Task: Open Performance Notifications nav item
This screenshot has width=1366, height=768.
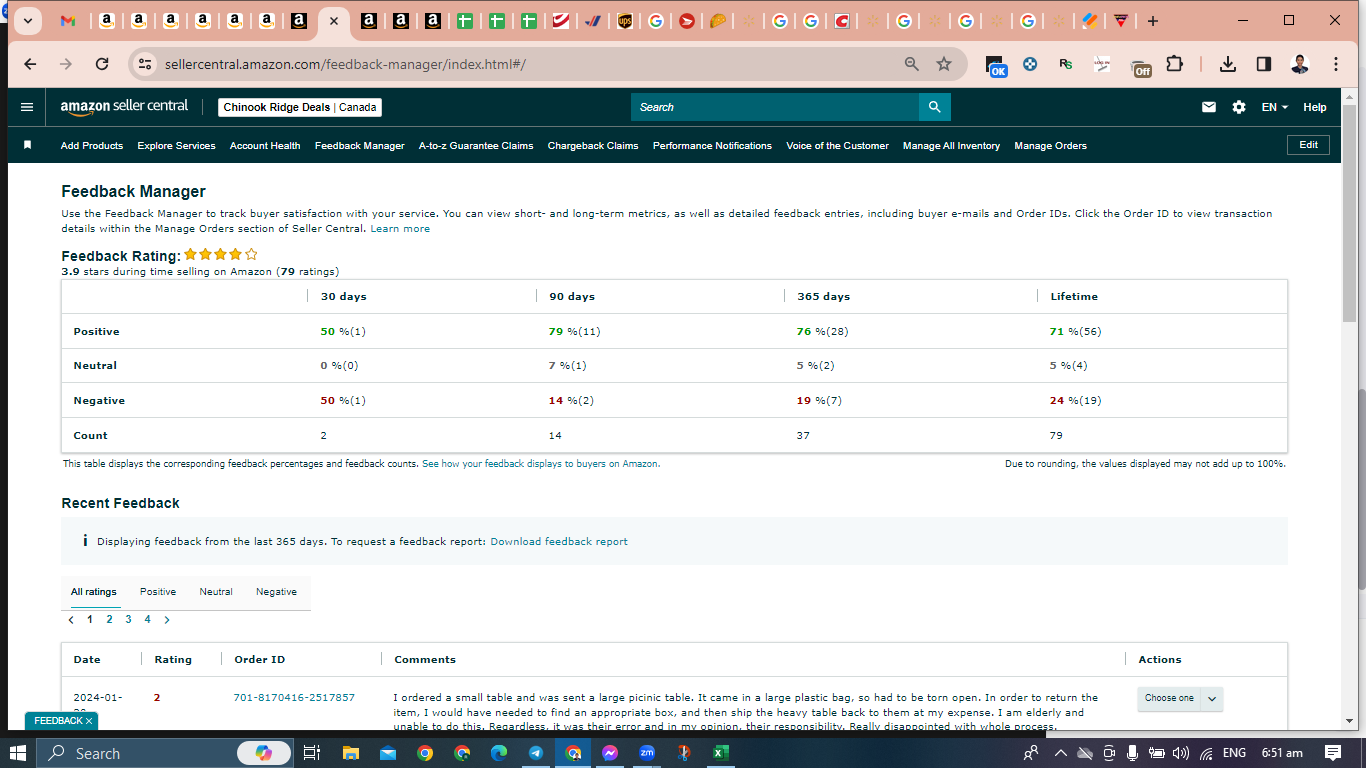Action: click(x=712, y=146)
